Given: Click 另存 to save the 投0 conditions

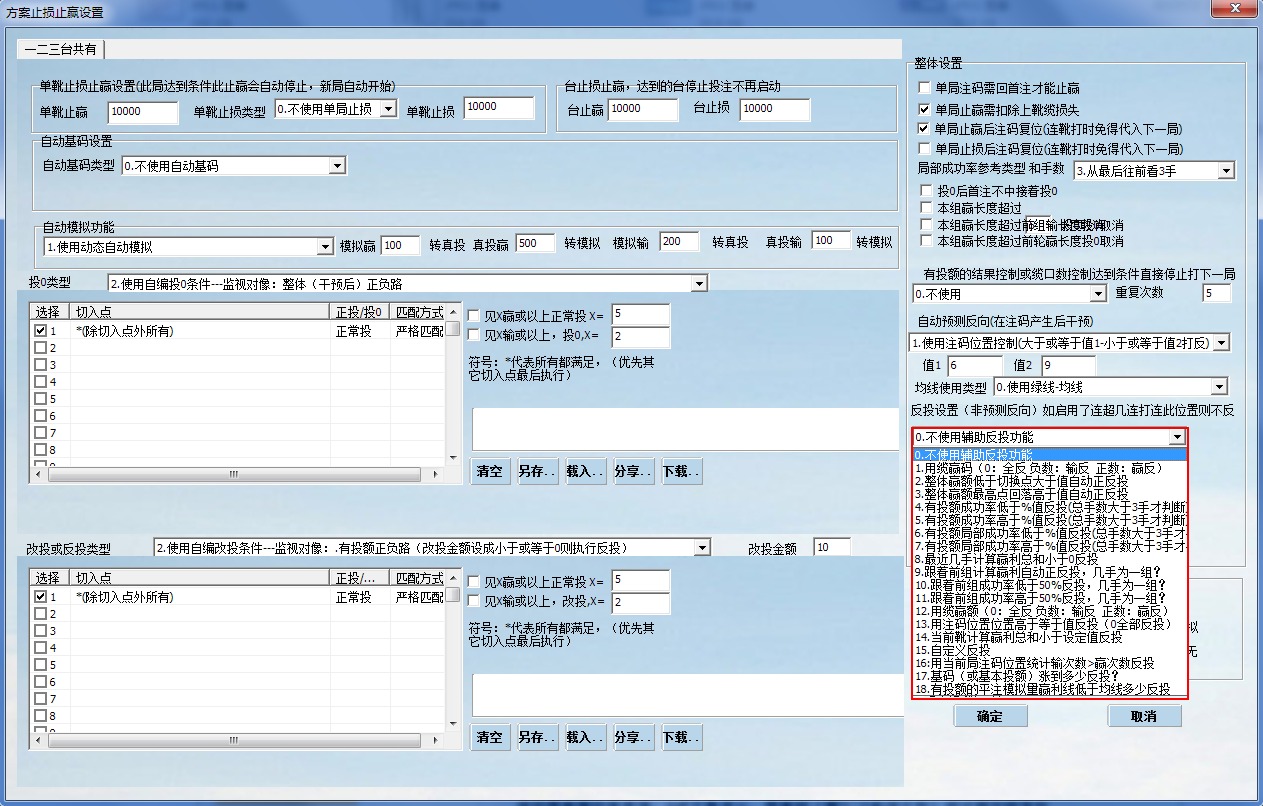Looking at the screenshot, I should [x=537, y=471].
